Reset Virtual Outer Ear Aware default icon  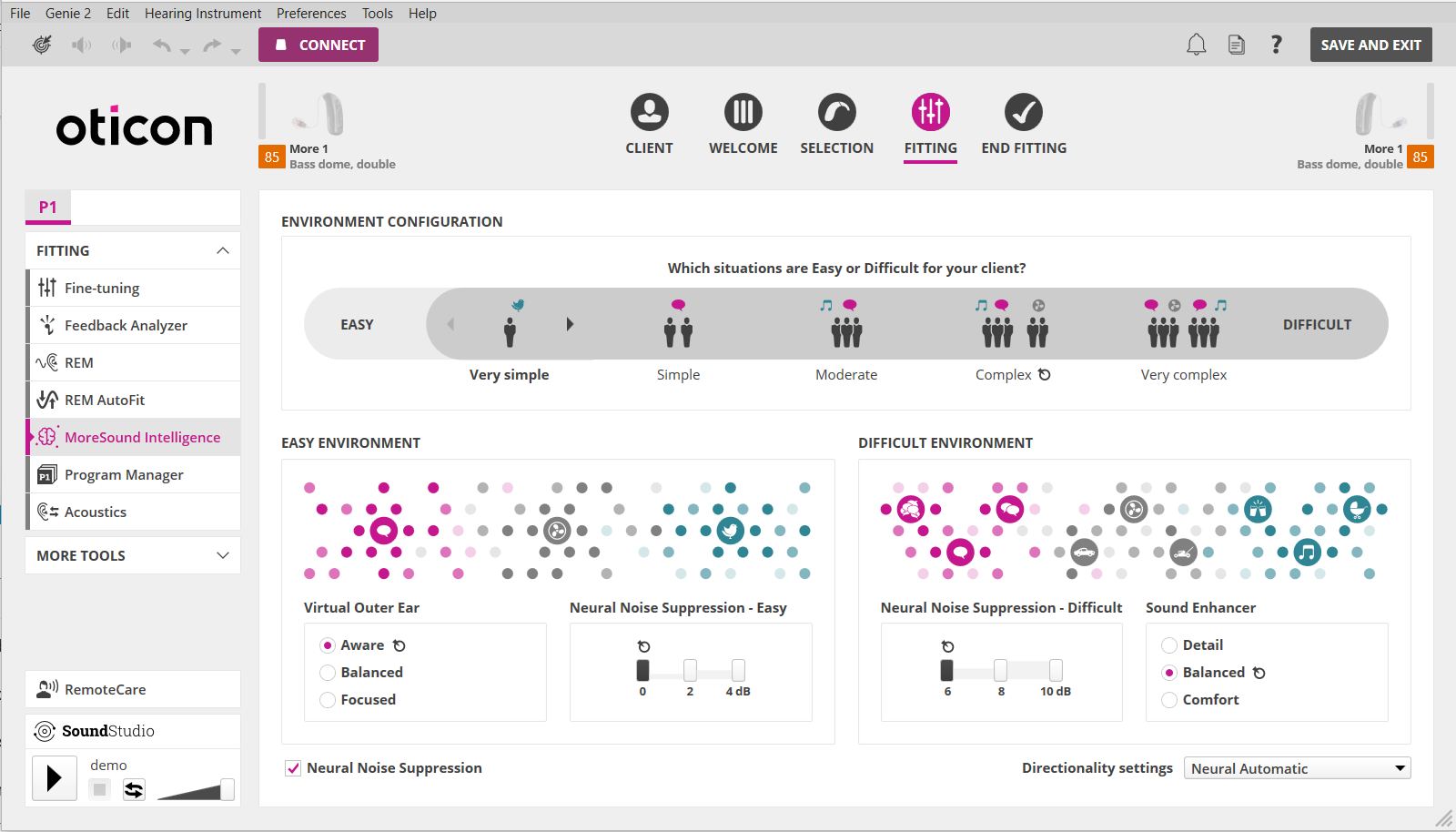pos(399,645)
